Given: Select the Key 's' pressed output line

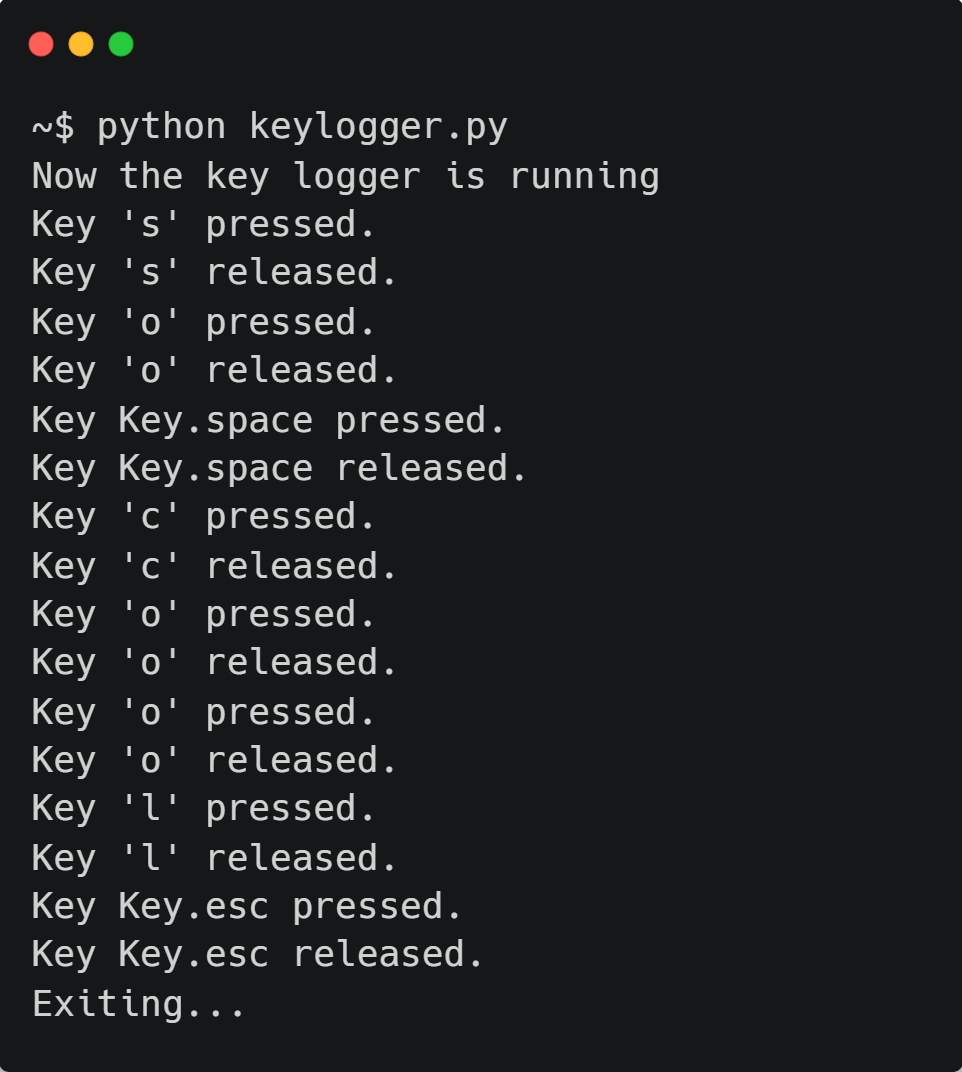Looking at the screenshot, I should [203, 226].
